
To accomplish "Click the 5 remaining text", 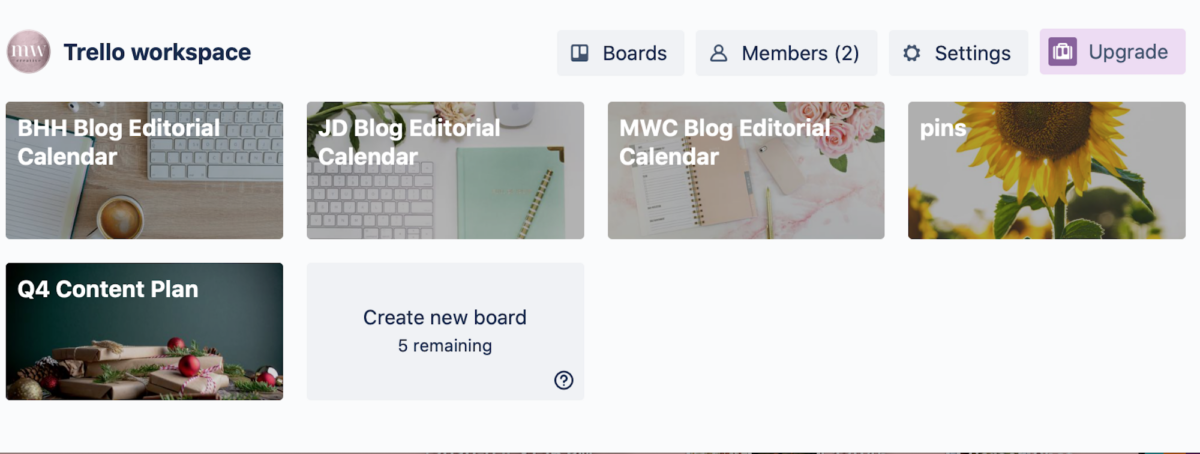I will (445, 346).
